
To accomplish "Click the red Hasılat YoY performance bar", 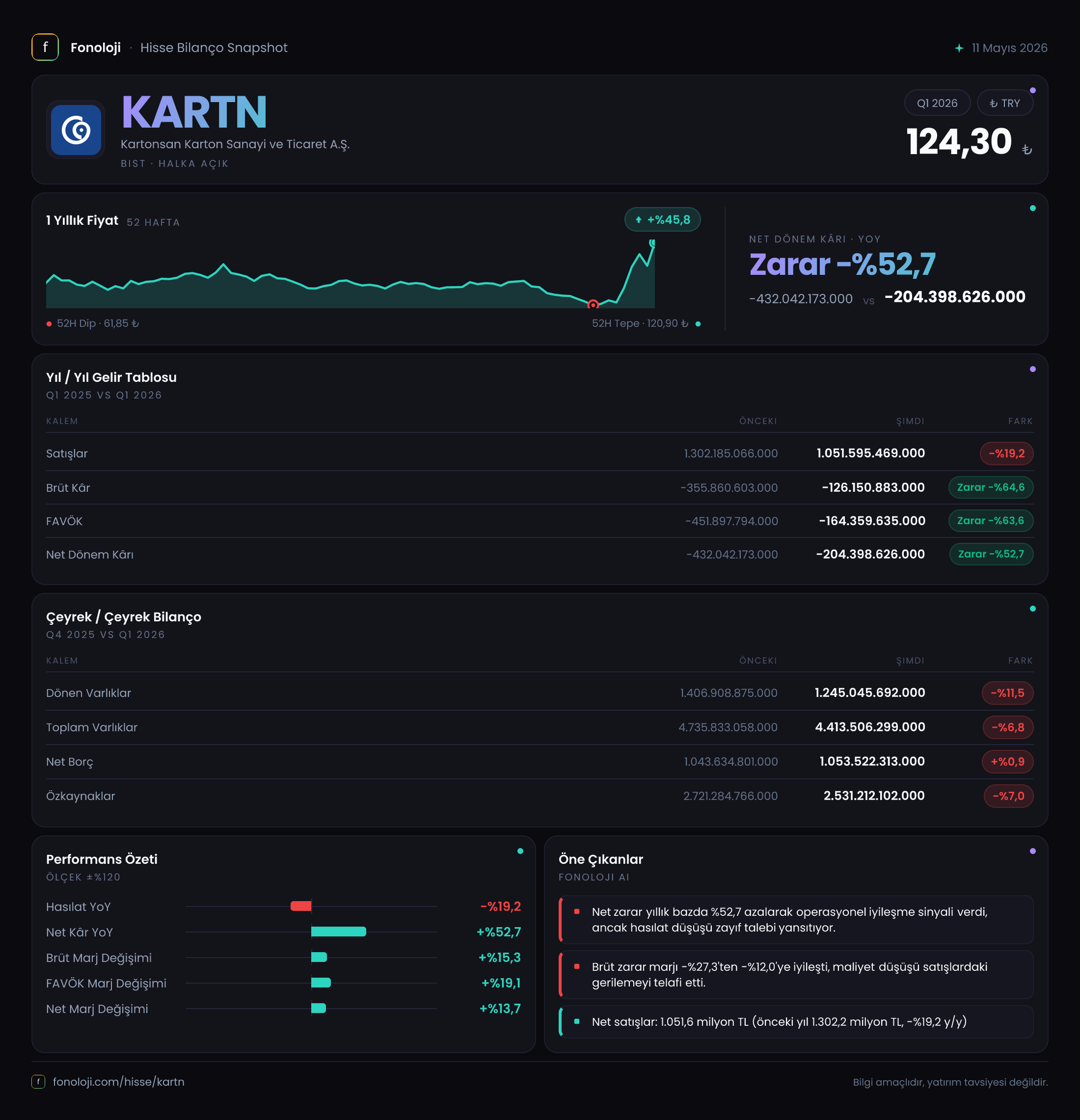I will (x=300, y=907).
